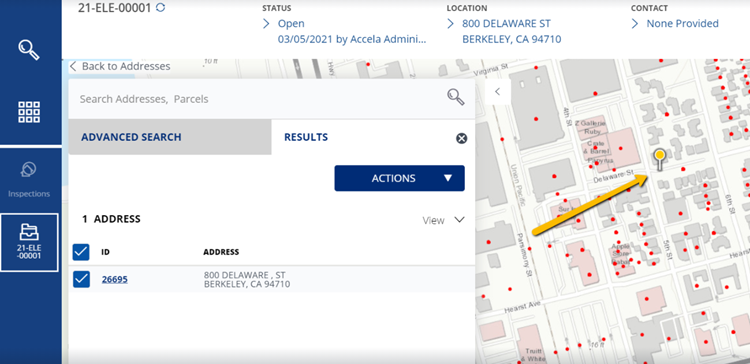Expand the CONTACT None Provided chevron

(x=635, y=23)
